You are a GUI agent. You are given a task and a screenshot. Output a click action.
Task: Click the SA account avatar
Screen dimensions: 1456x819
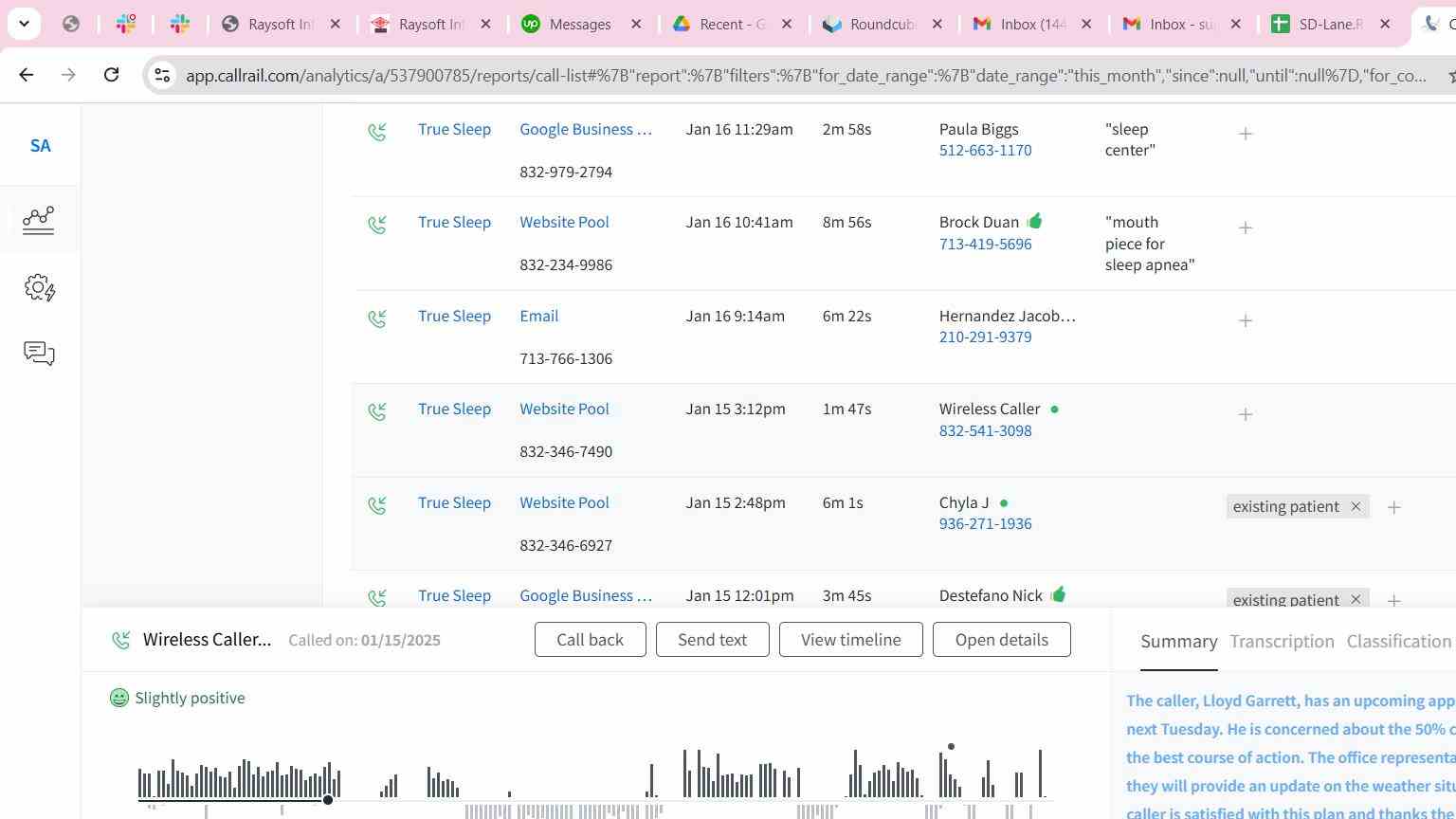(x=40, y=146)
